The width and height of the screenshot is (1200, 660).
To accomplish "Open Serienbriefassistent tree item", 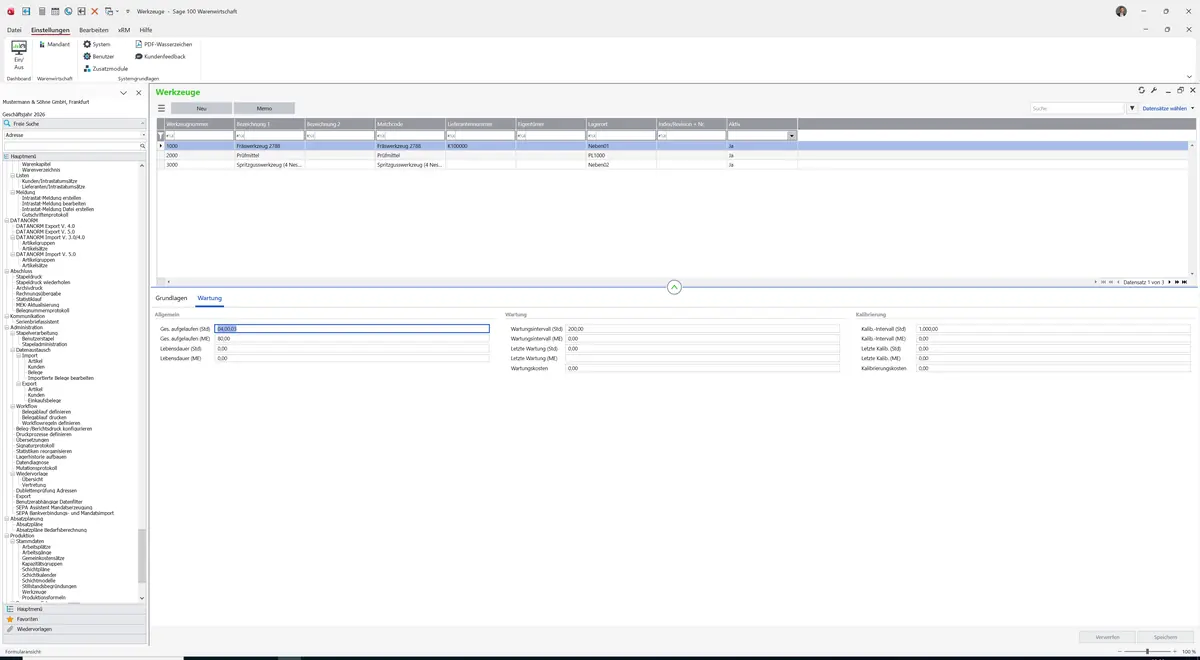I will click(x=36, y=321).
